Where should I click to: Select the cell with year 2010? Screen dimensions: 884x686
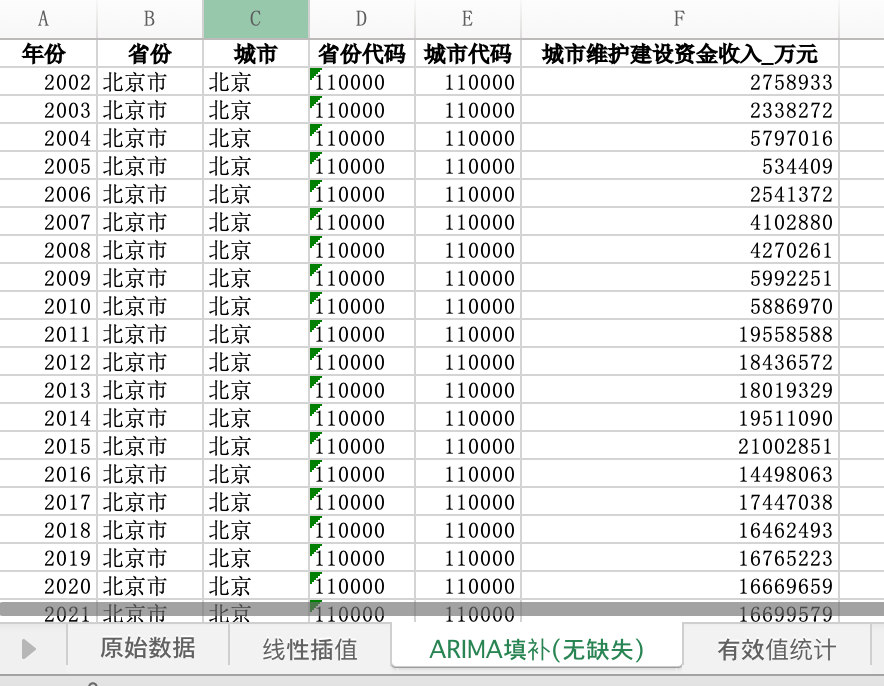click(48, 306)
